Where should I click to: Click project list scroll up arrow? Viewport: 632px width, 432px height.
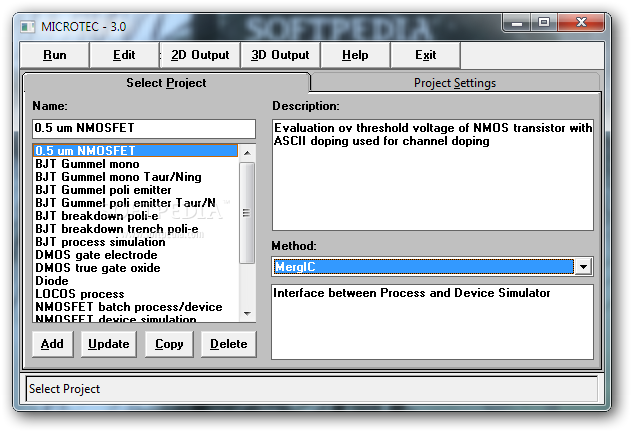(x=247, y=153)
